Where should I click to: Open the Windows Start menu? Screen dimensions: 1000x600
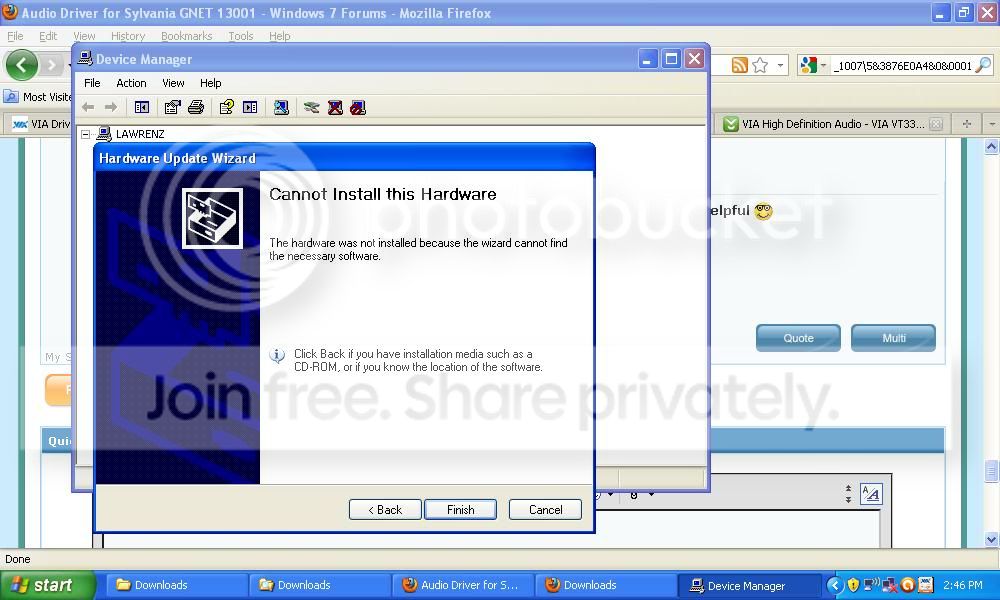tap(48, 585)
